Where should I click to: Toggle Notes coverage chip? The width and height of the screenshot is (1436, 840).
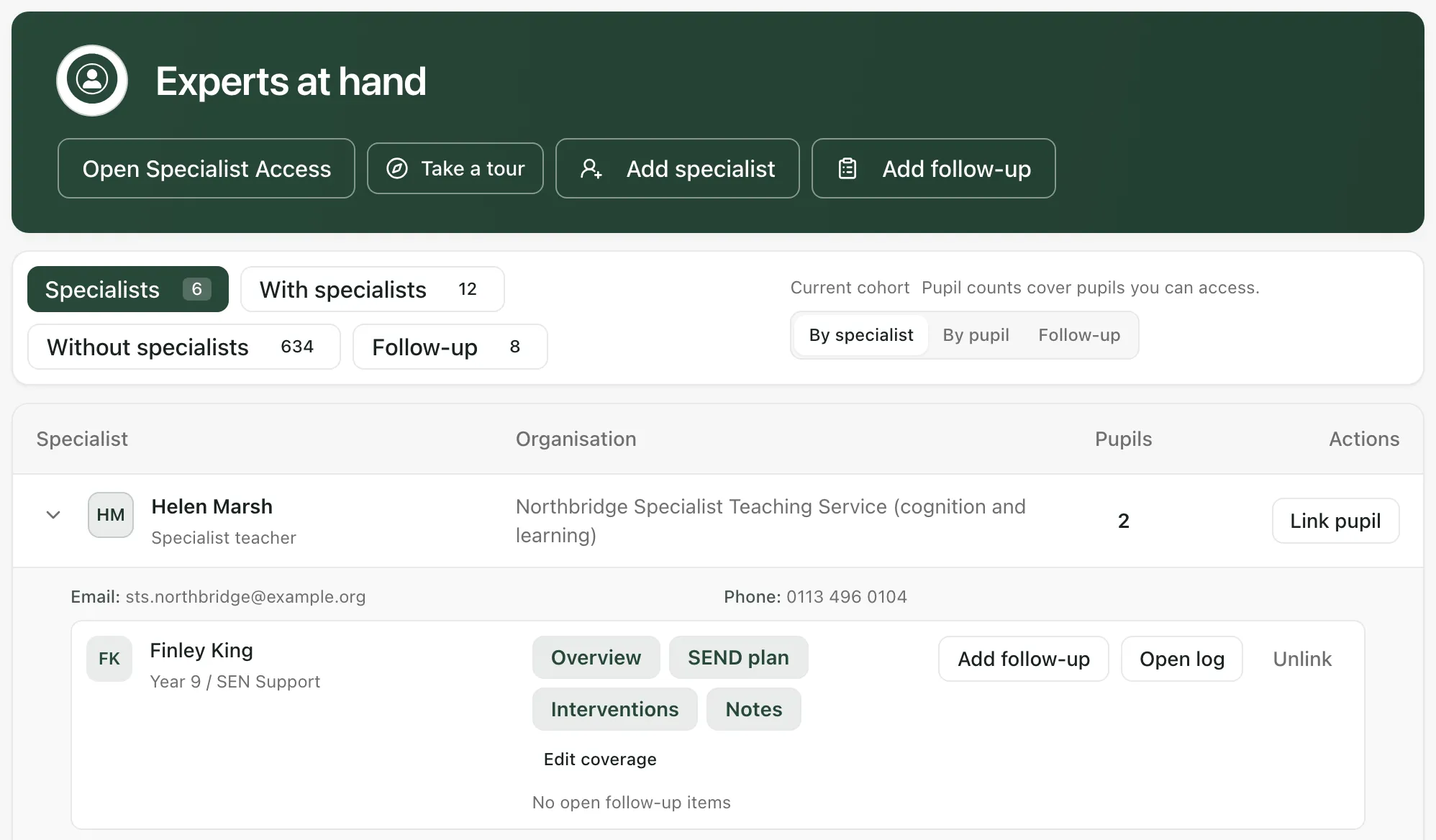tap(753, 709)
